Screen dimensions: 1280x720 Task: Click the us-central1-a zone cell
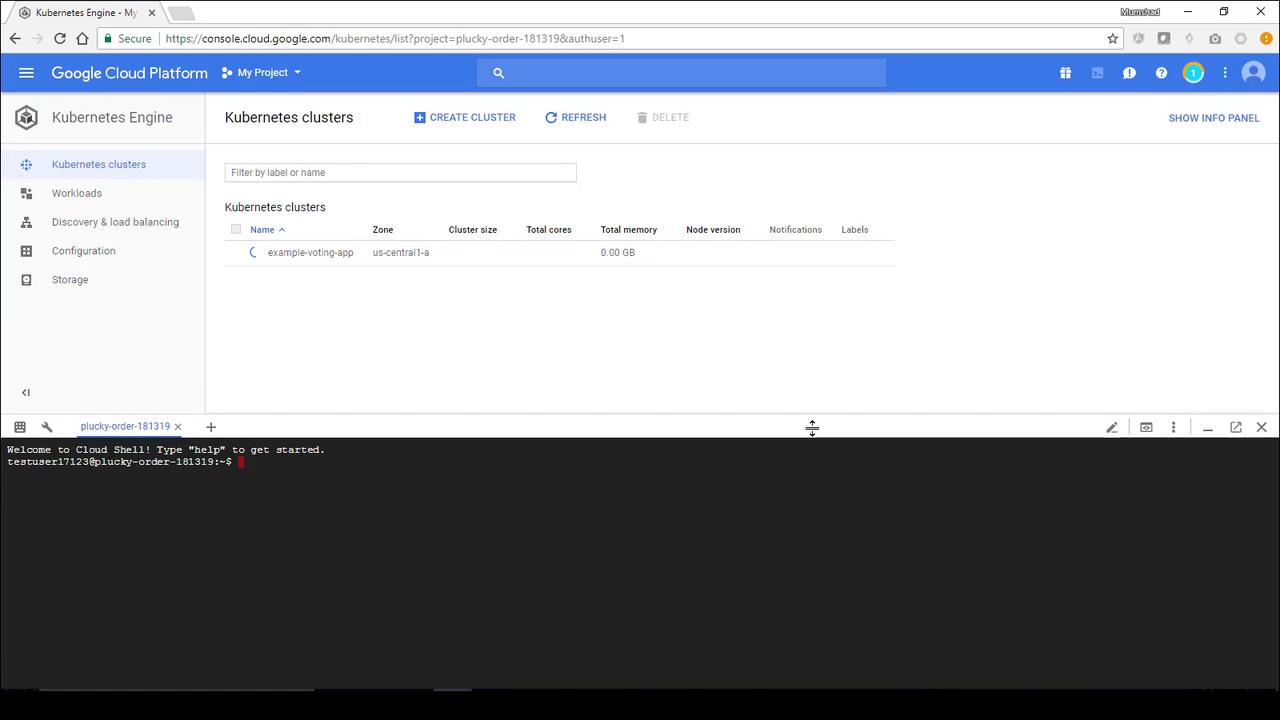click(x=401, y=253)
